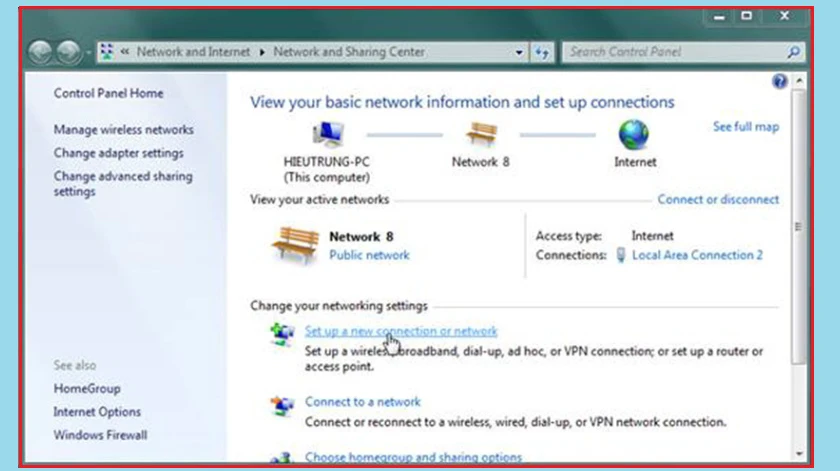The width and height of the screenshot is (840, 471).
Task: Open Windows Firewall link
Action: [x=100, y=435]
